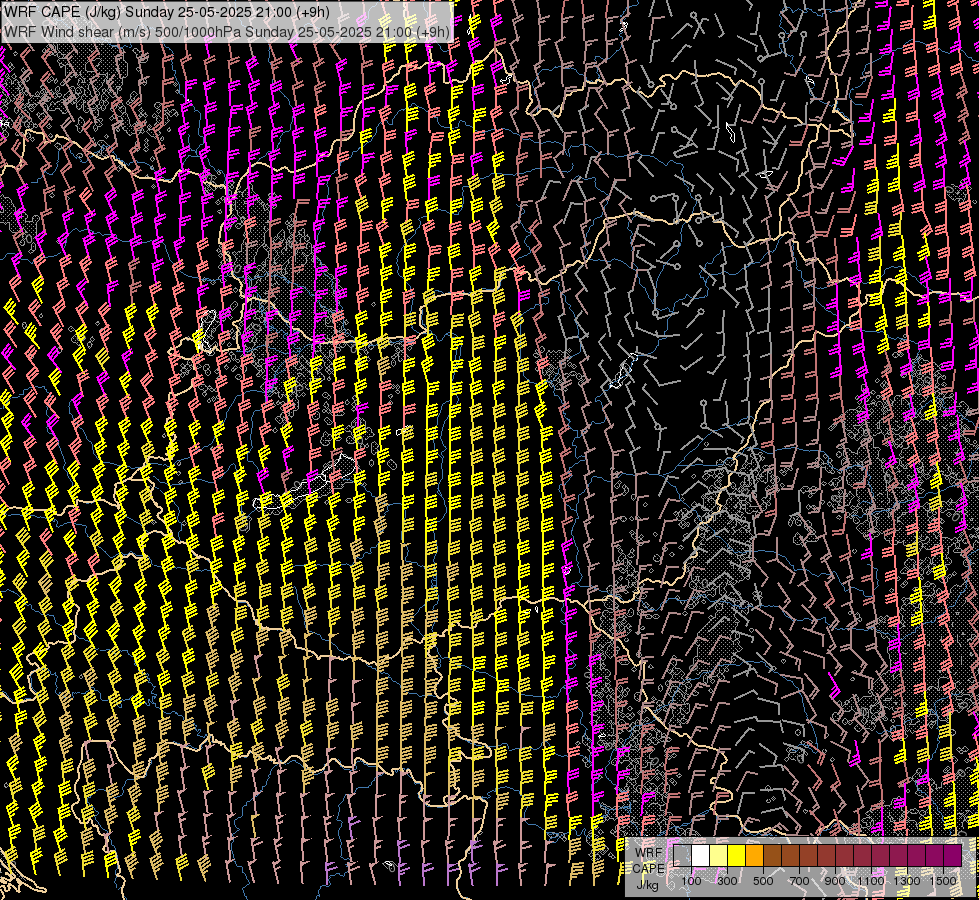Click the legend value 900
The height and width of the screenshot is (900, 979).
(x=835, y=881)
